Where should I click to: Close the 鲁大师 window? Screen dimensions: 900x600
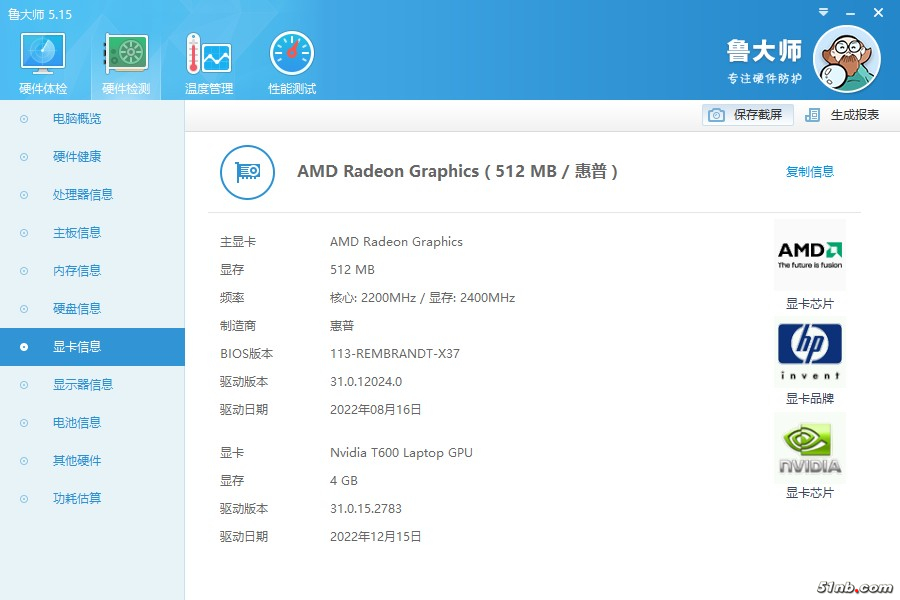[x=878, y=12]
